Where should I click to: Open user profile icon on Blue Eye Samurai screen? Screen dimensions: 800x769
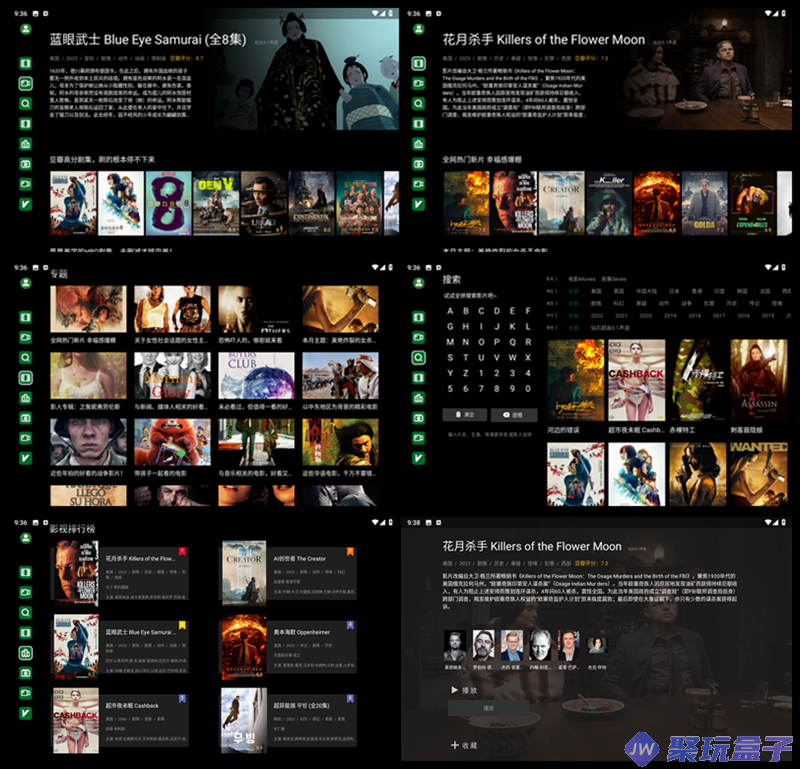(26, 30)
